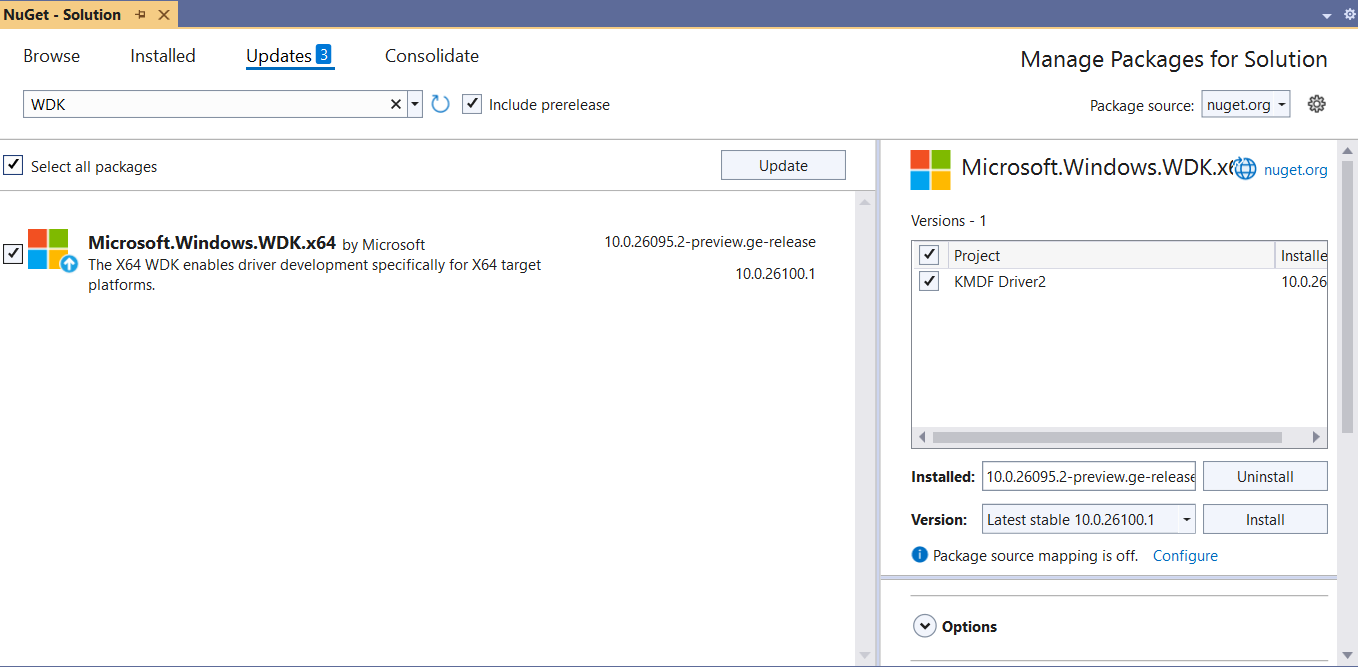Click version 10.0.26095.2-preview.ge-release in package list
This screenshot has height=667, width=1358.
(710, 241)
